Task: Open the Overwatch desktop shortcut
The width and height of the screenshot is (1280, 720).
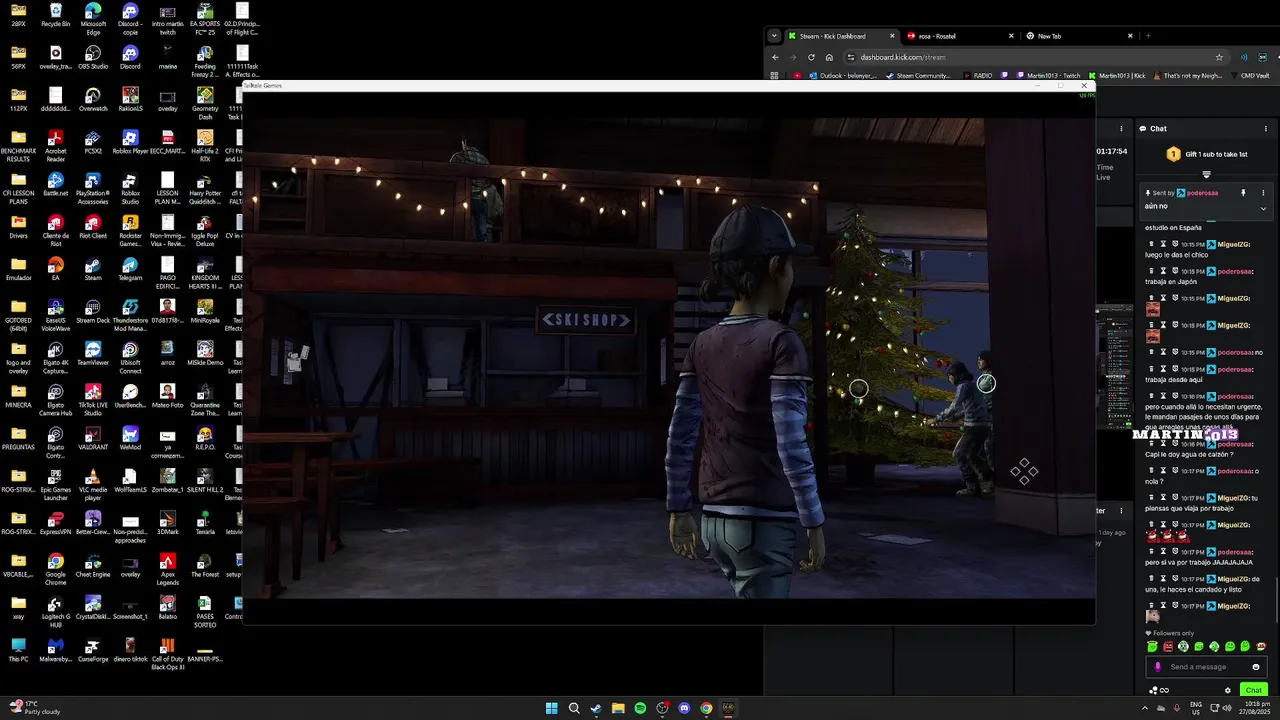Action: pos(93,99)
